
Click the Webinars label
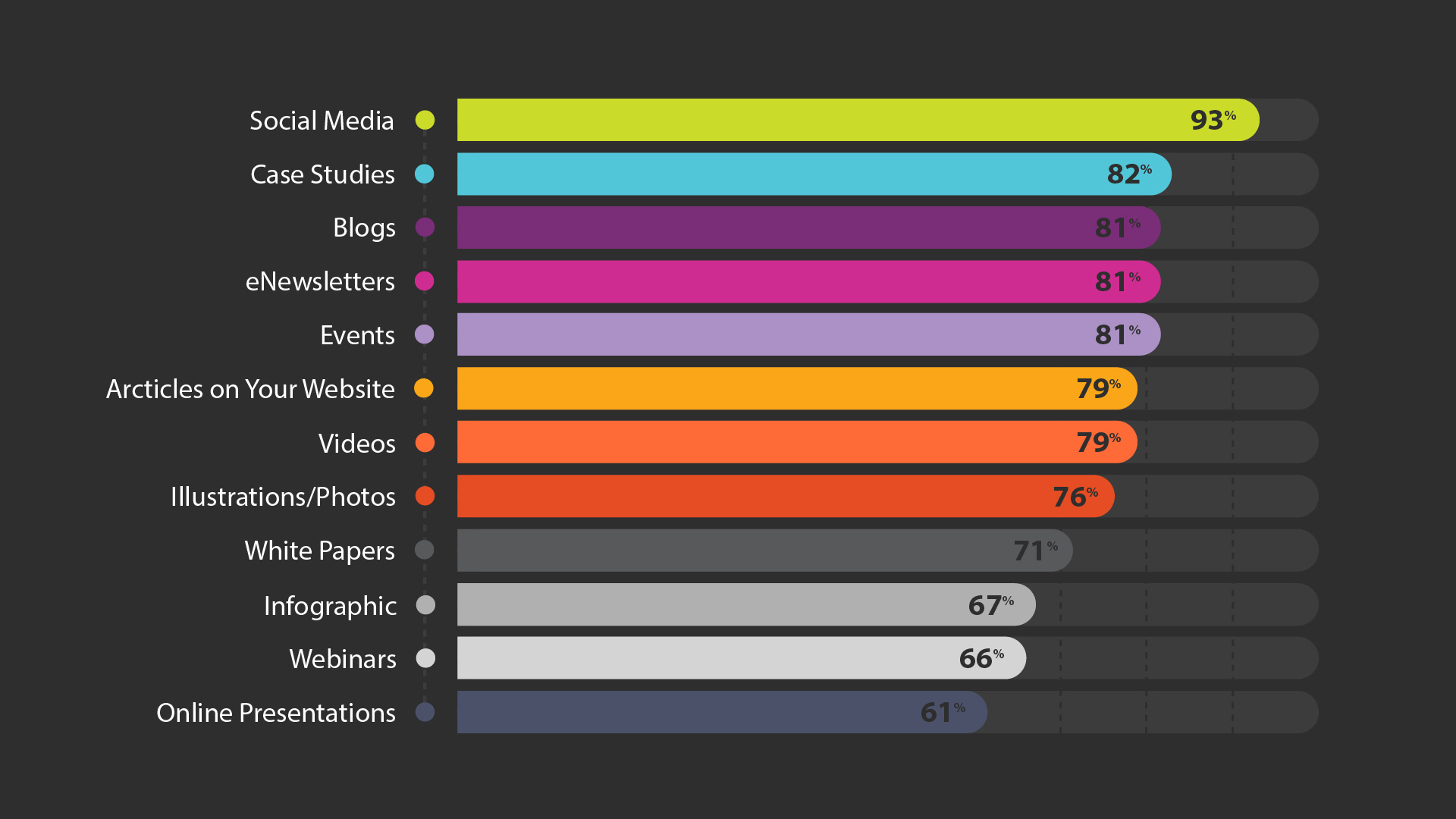343,659
